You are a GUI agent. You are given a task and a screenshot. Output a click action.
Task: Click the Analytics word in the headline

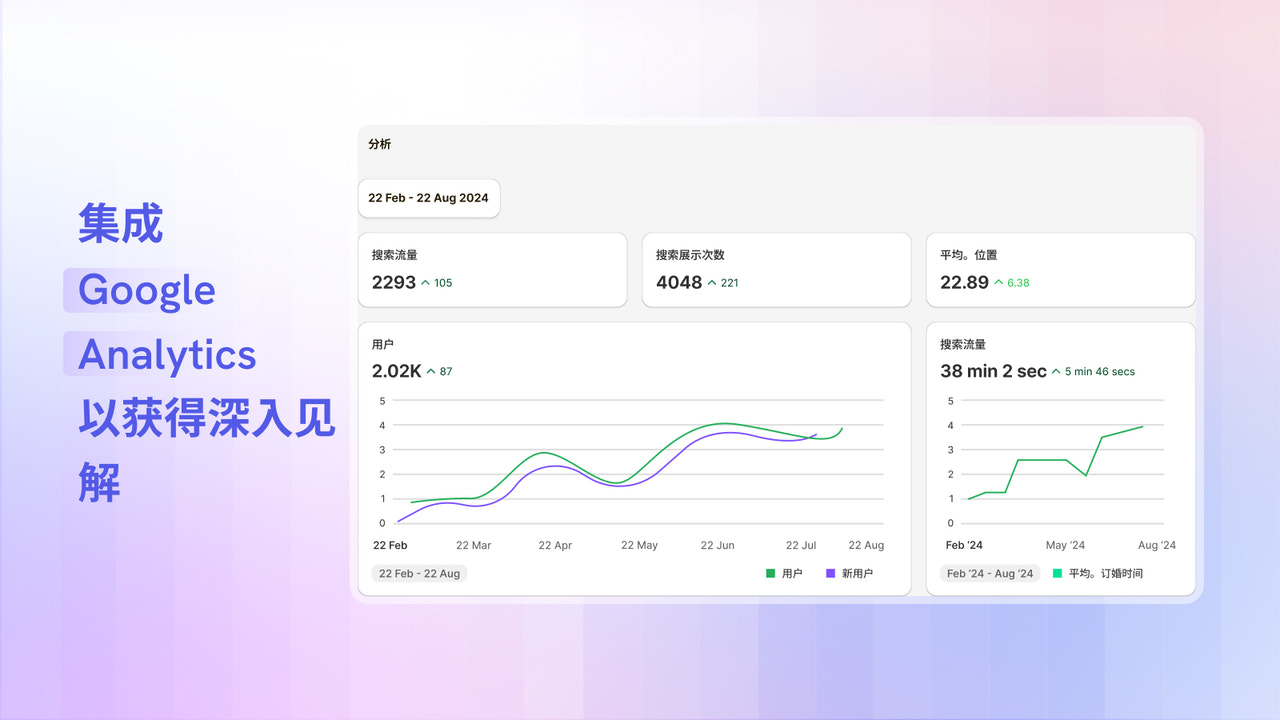point(167,355)
